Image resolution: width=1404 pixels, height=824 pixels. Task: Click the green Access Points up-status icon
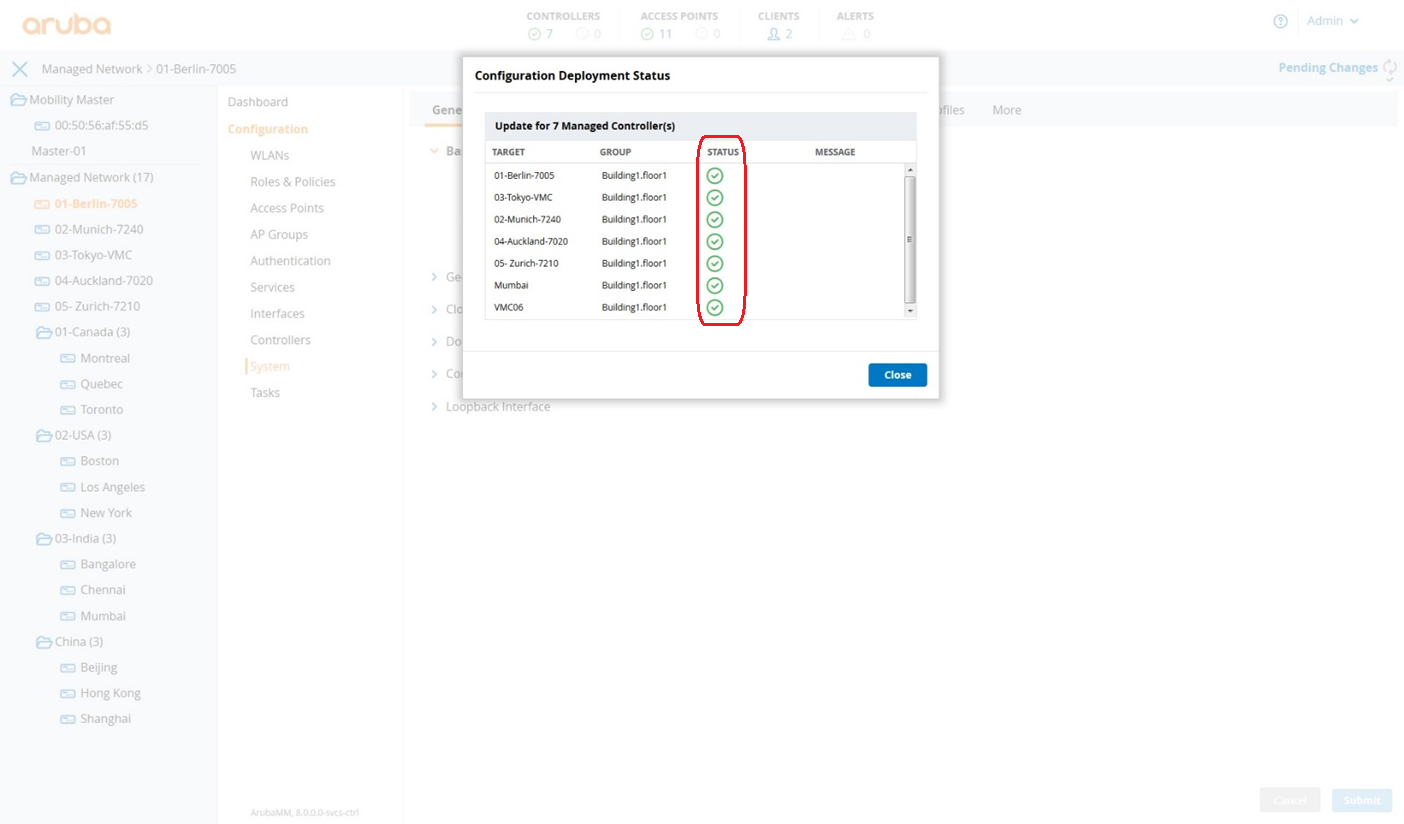click(x=647, y=34)
